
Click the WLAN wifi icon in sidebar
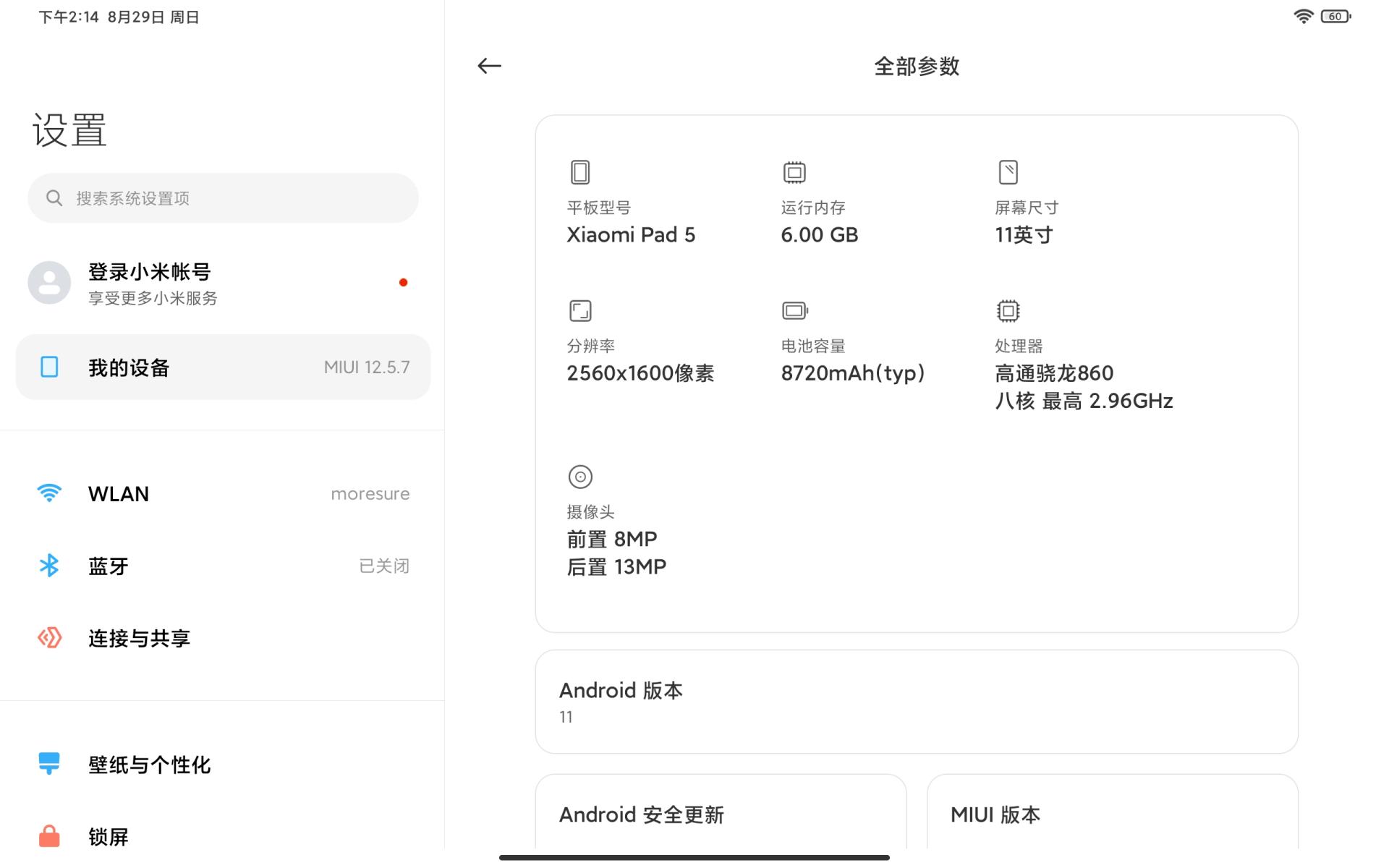[x=49, y=493]
